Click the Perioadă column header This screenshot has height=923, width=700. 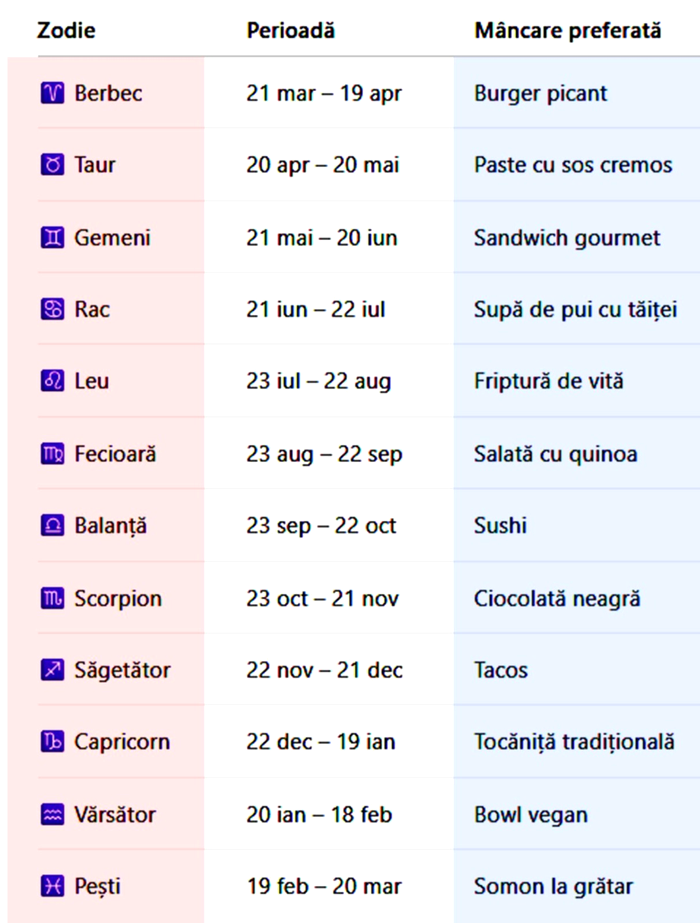(x=290, y=31)
